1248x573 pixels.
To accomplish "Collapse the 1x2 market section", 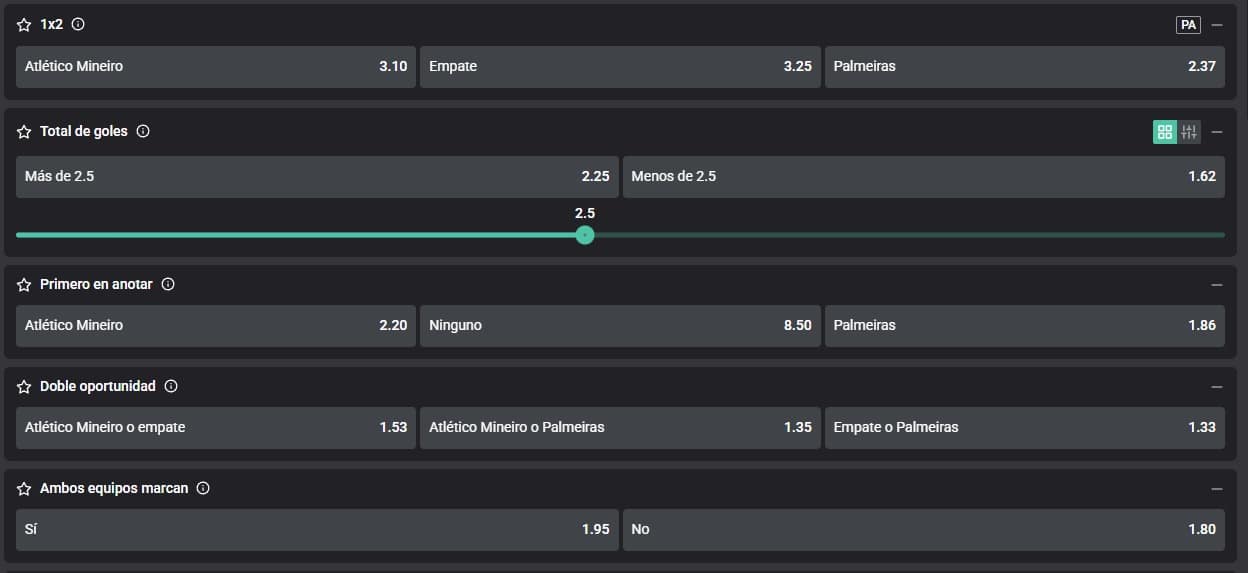I will (1217, 25).
